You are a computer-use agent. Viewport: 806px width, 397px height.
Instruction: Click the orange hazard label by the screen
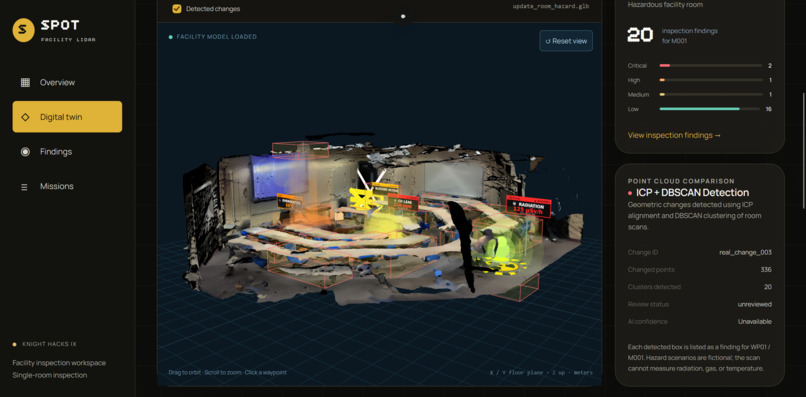(x=289, y=201)
